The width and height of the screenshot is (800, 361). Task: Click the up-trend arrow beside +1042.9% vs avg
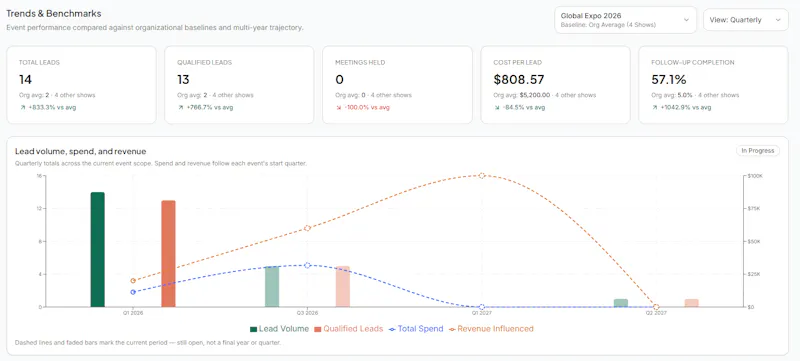[x=655, y=108]
